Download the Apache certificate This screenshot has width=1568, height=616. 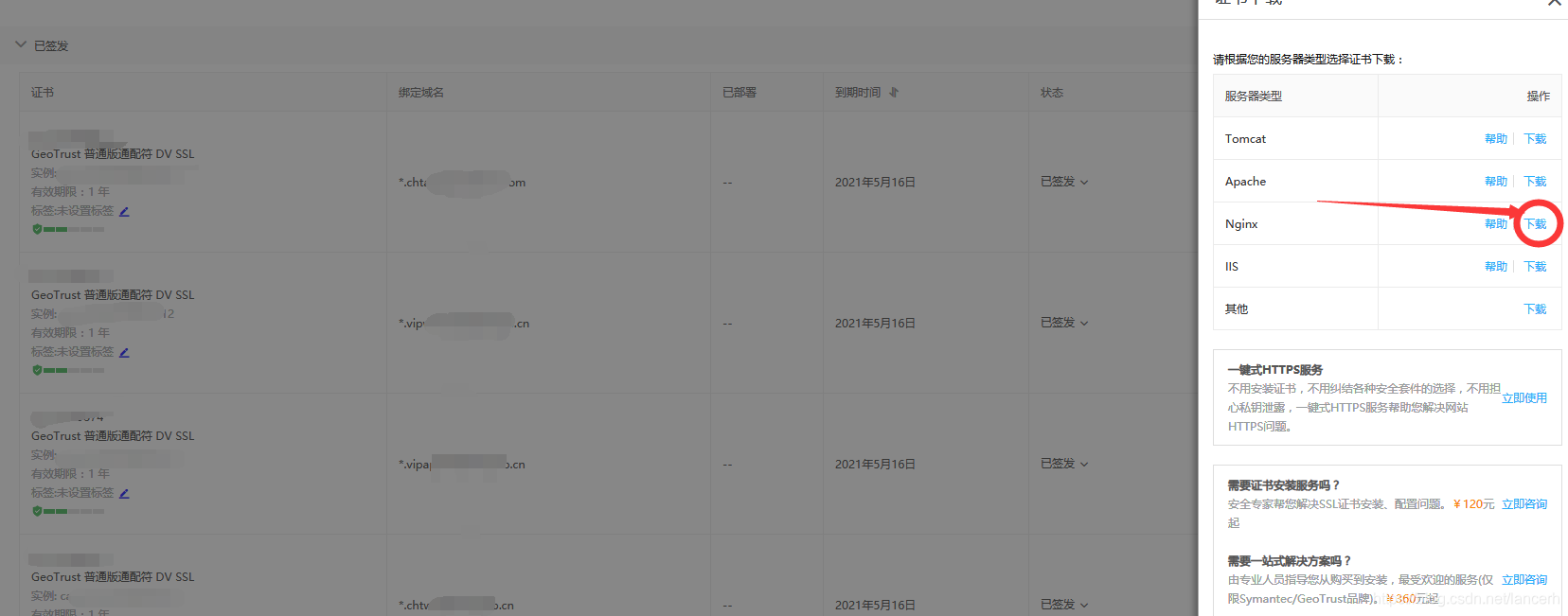coord(1535,182)
